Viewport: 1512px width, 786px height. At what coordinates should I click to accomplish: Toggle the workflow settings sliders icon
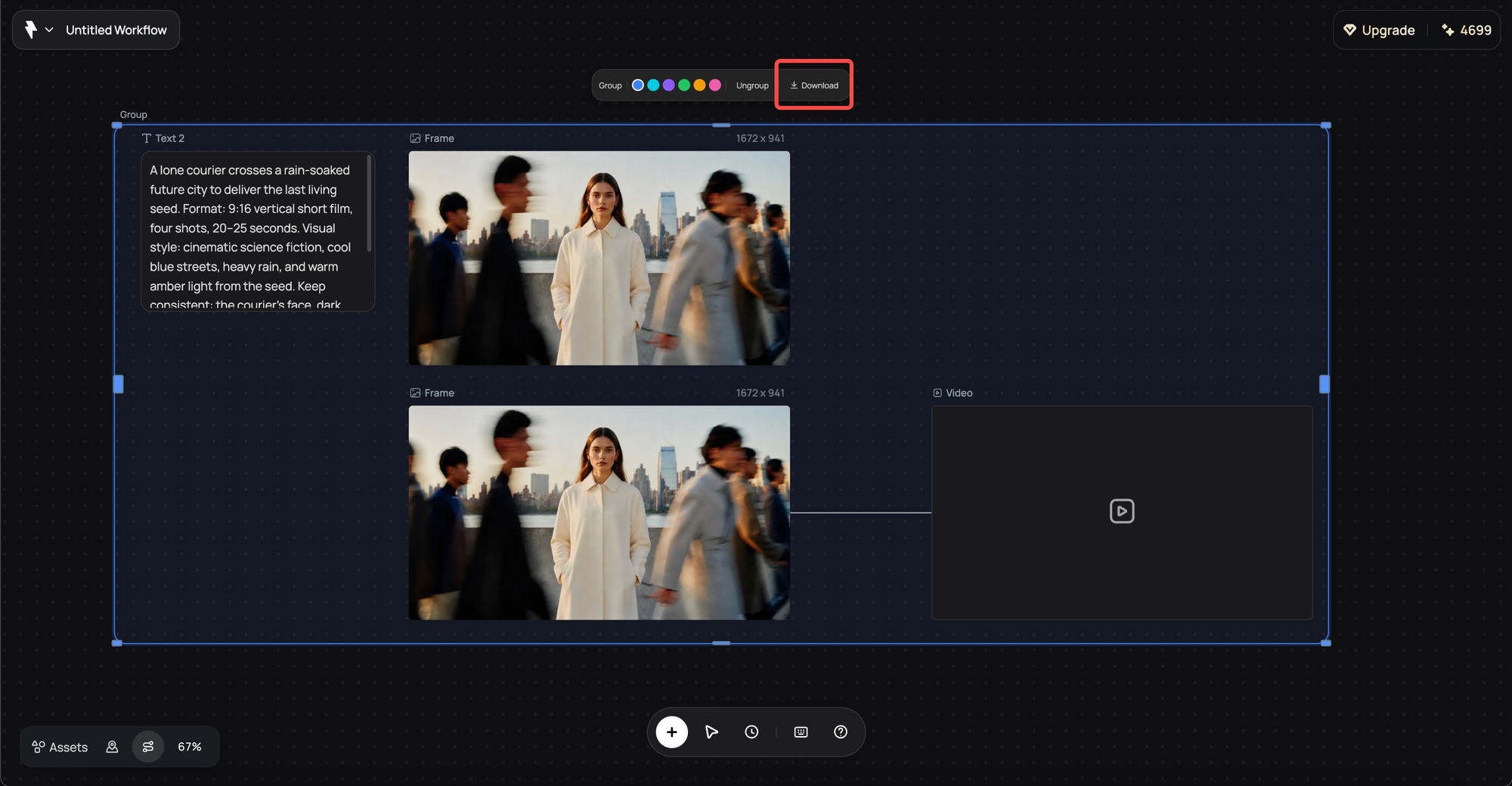tap(148, 747)
